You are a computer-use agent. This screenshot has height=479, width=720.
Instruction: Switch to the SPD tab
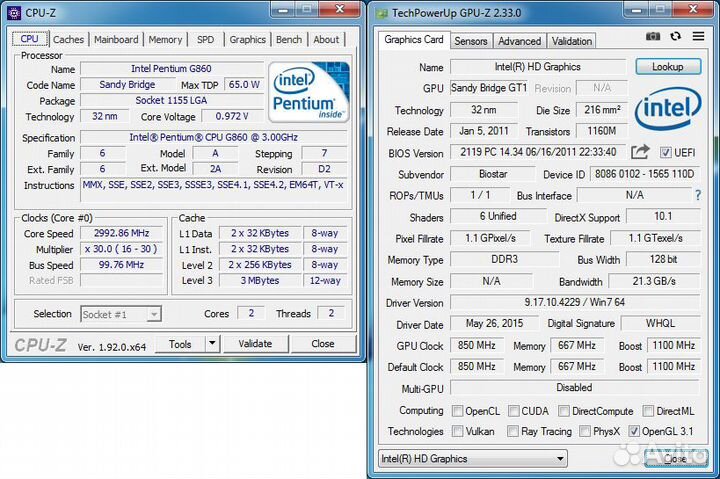pos(205,39)
